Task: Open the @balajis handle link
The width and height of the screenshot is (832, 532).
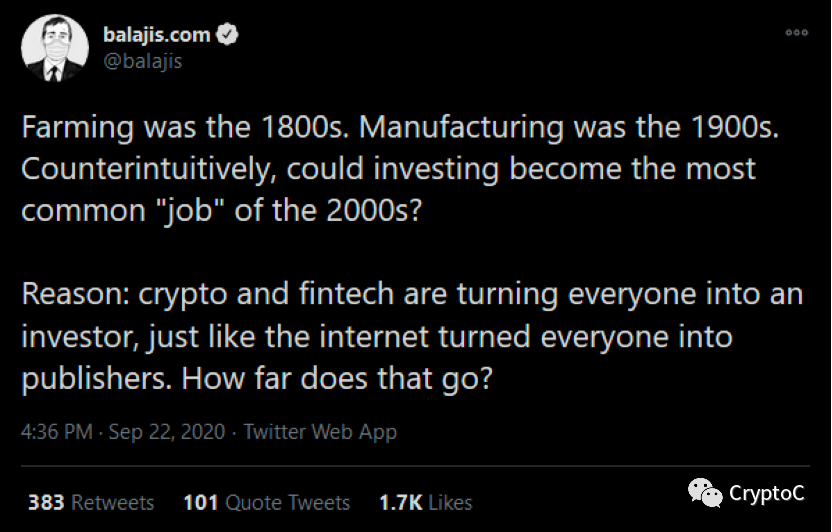Action: tap(143, 61)
